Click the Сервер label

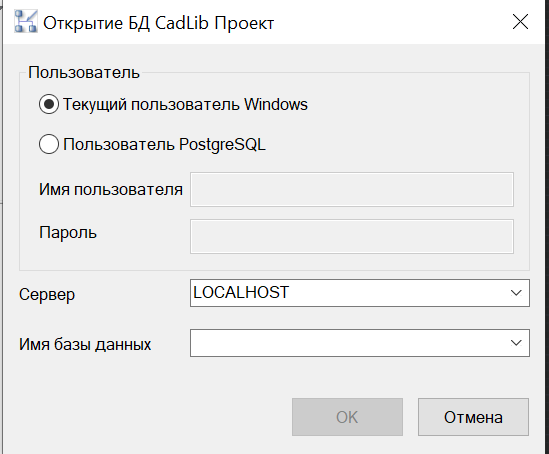47,295
